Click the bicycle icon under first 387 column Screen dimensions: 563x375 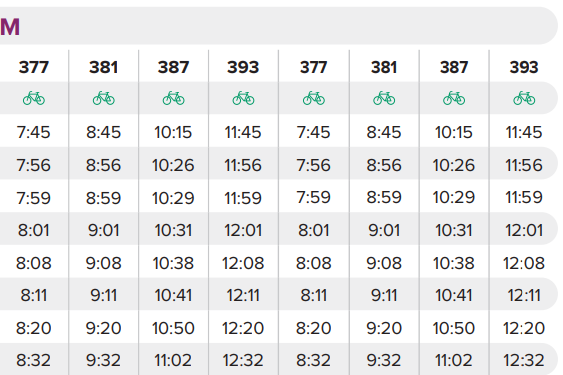click(173, 98)
